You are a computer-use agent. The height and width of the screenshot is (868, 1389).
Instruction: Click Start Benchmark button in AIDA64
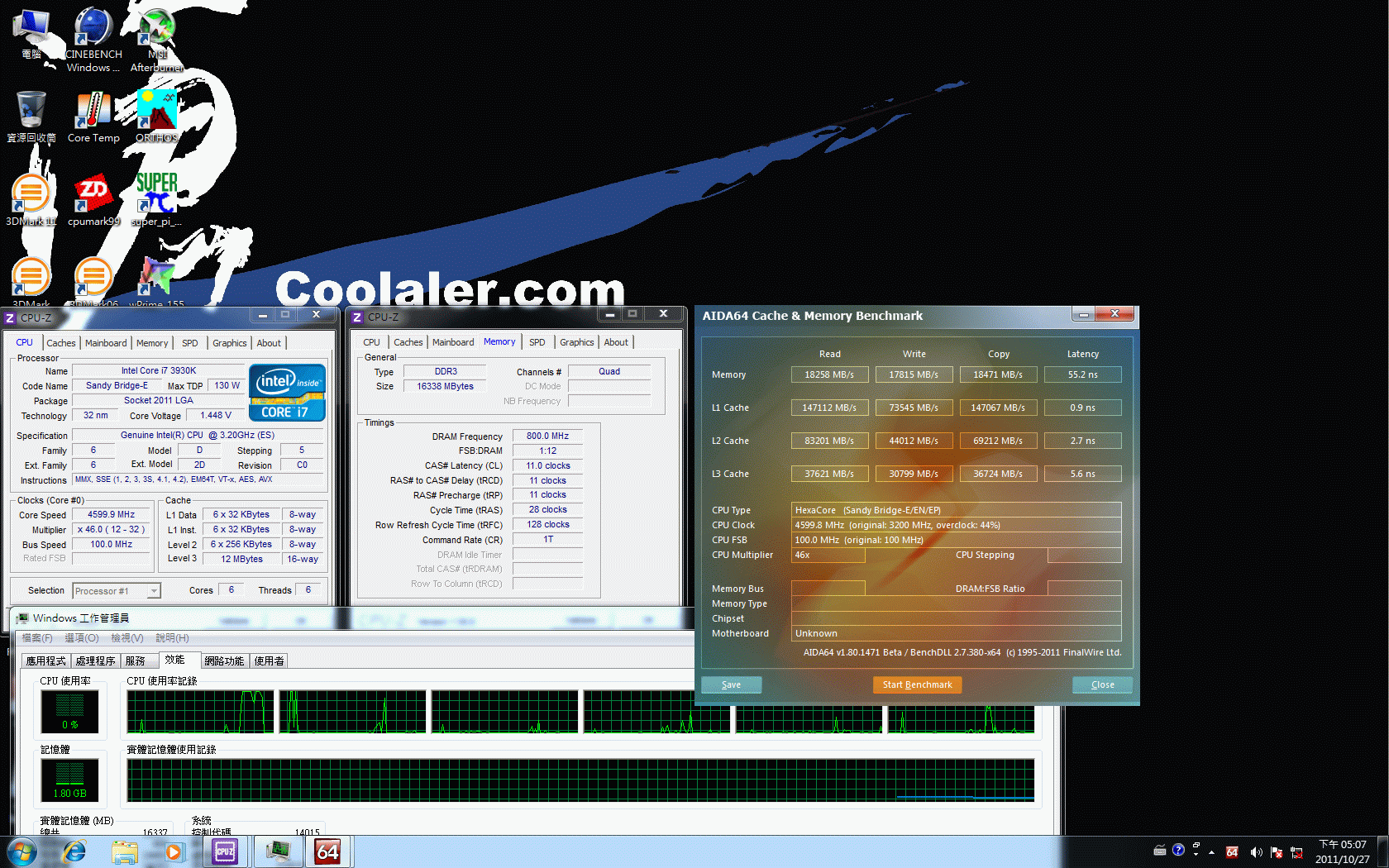[x=917, y=684]
